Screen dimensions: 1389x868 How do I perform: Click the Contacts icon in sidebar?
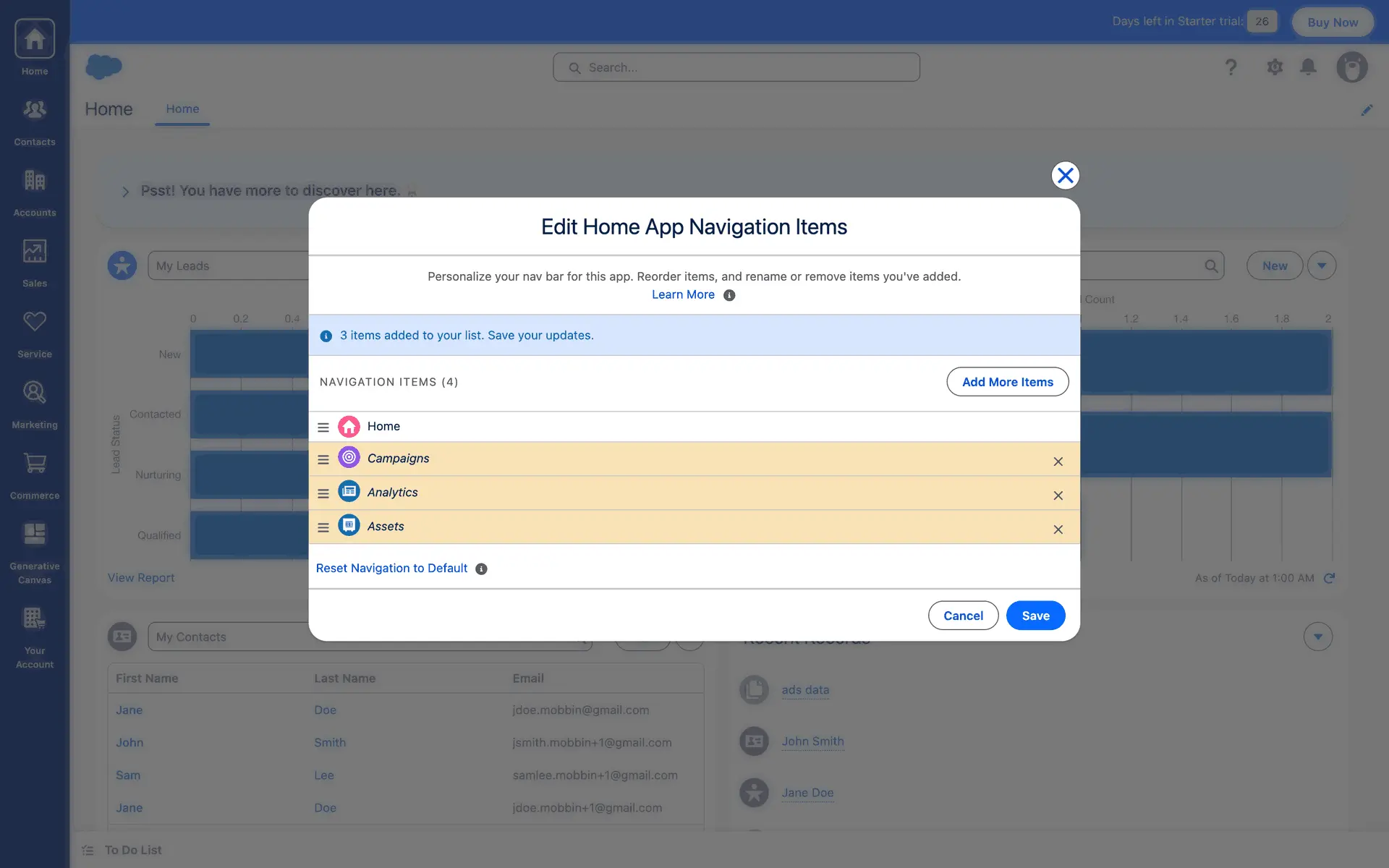(x=35, y=120)
